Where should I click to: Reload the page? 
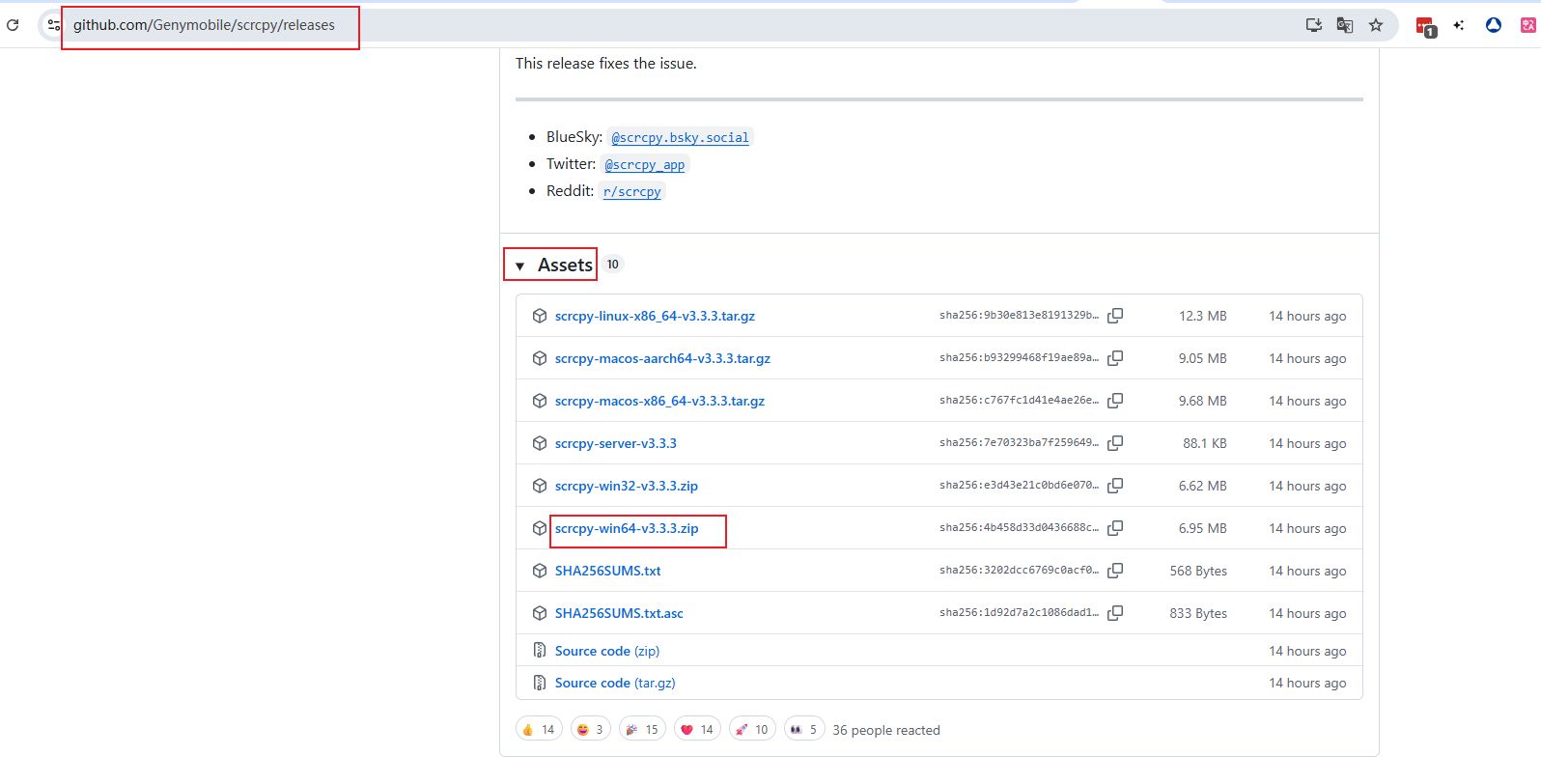13,25
